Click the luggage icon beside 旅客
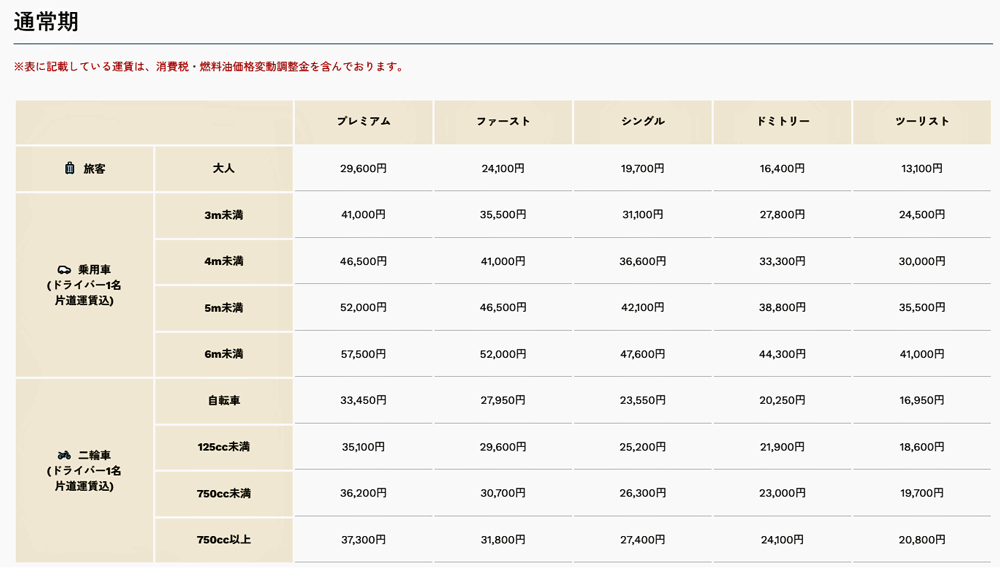 click(69, 169)
